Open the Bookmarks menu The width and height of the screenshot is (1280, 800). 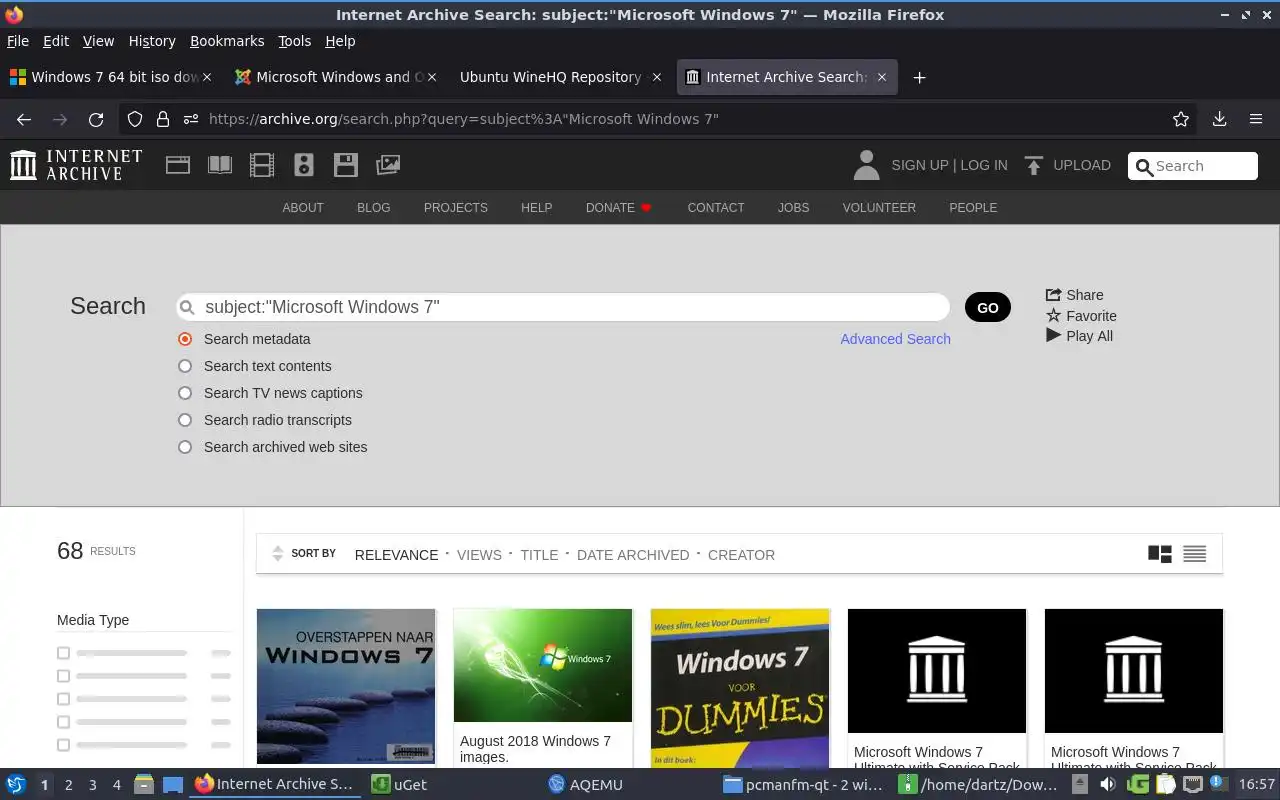click(227, 41)
